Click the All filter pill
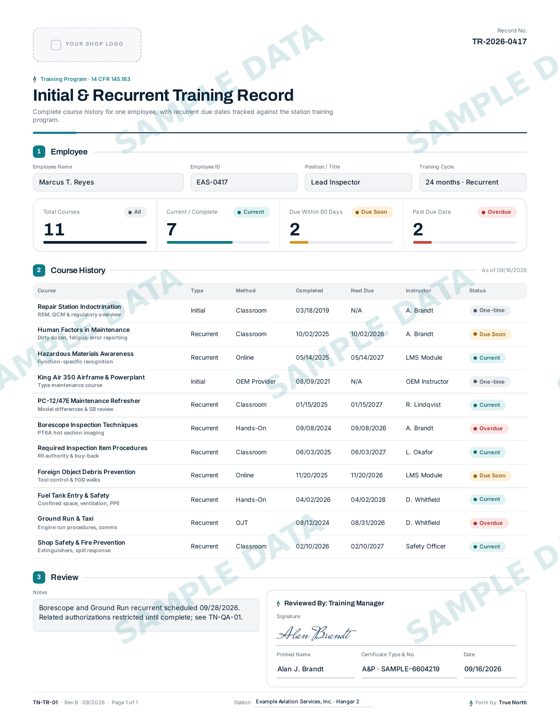 coord(135,212)
